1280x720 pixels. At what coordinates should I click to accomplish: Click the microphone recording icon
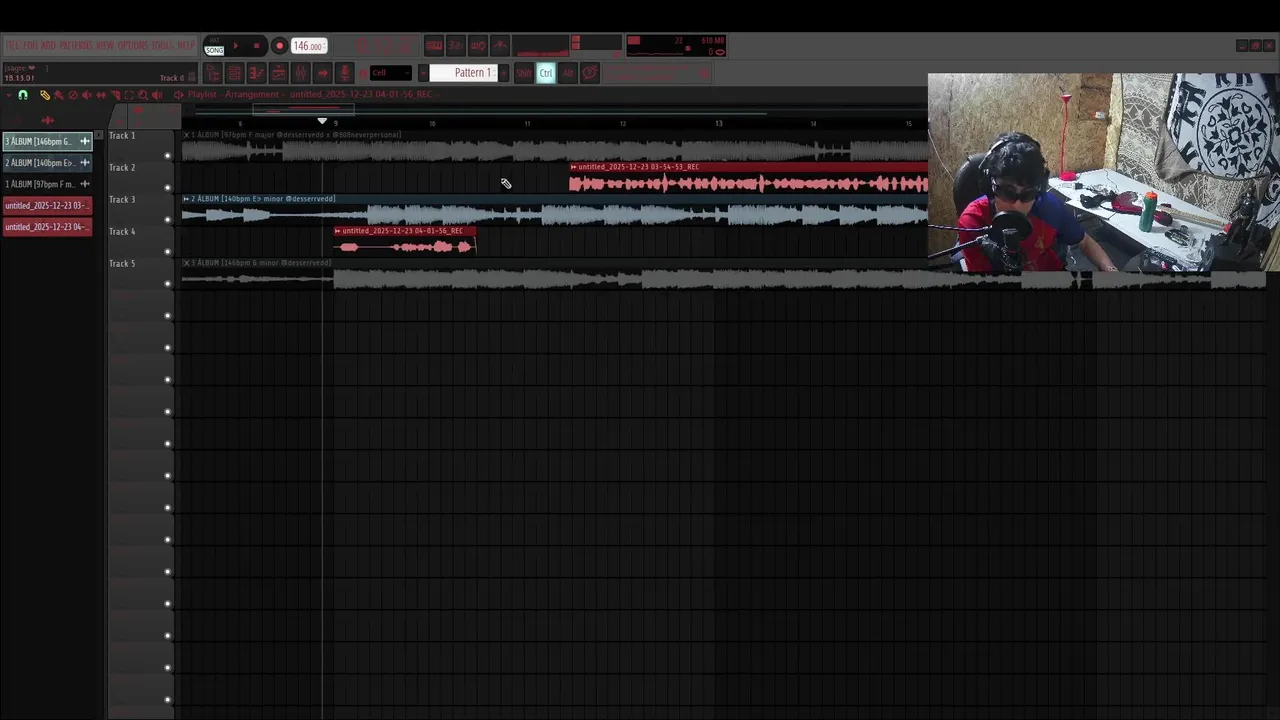pos(345,73)
